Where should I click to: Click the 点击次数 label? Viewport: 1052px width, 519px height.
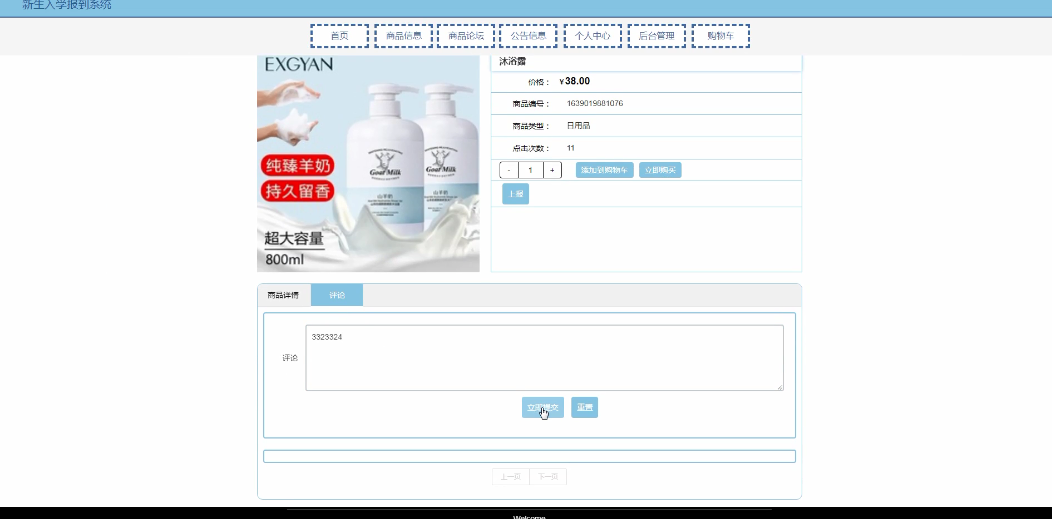tap(531, 149)
